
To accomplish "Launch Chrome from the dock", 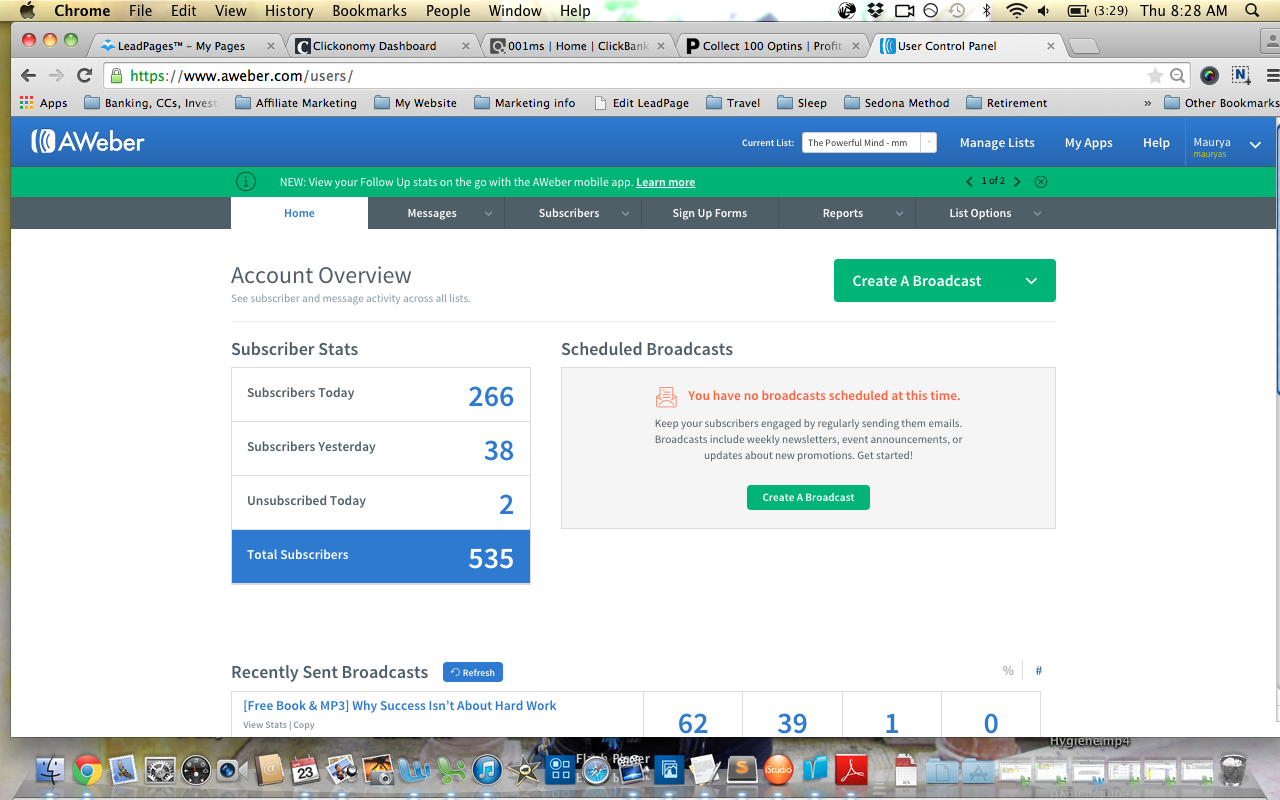I will coord(87,769).
